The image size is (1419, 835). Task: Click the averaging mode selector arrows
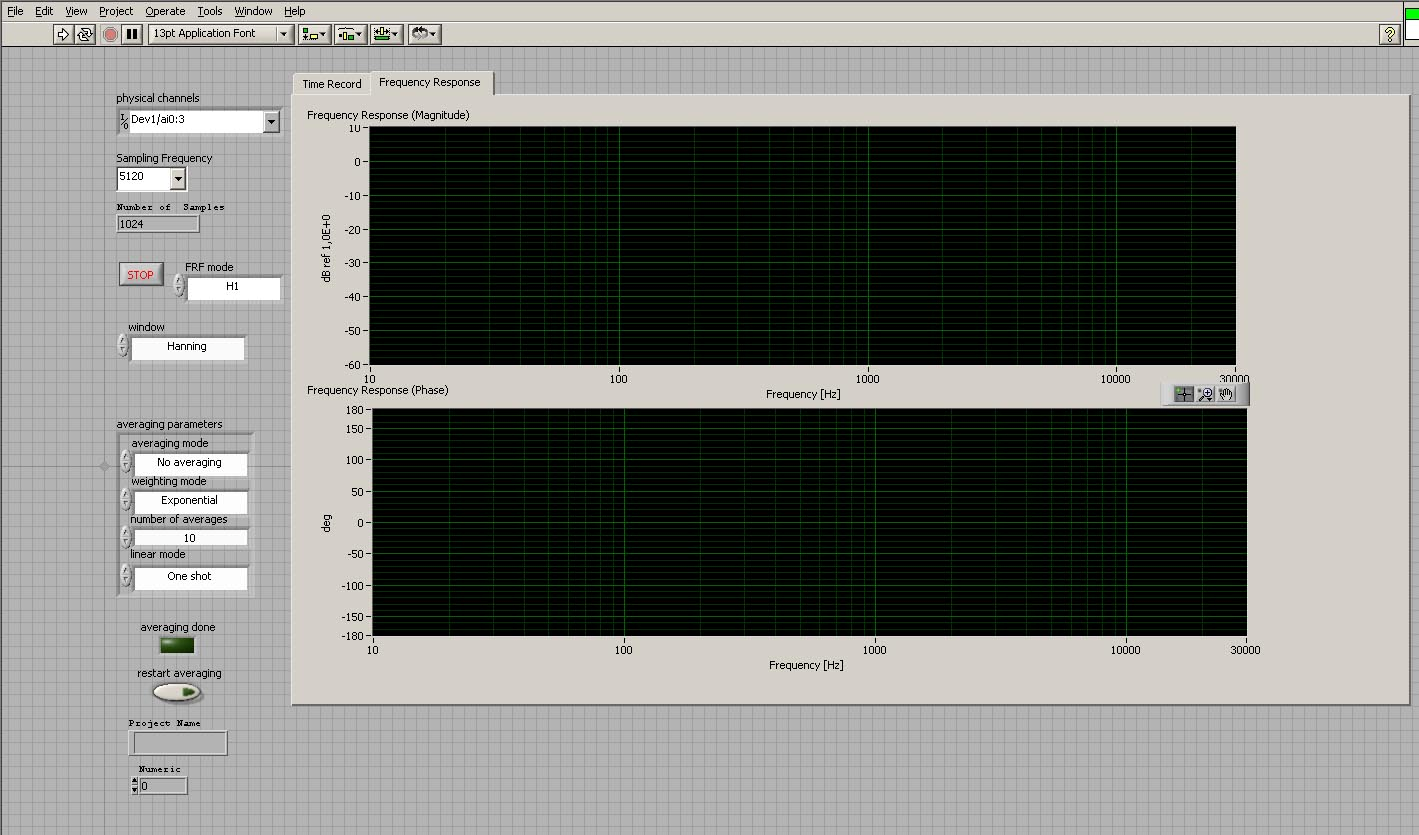click(x=126, y=461)
